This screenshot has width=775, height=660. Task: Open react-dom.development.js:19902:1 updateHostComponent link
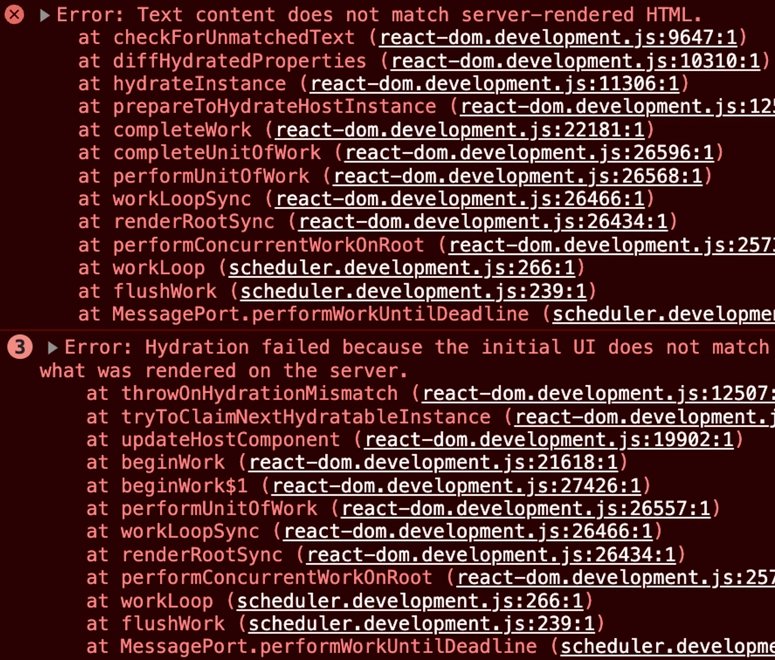[x=549, y=440]
